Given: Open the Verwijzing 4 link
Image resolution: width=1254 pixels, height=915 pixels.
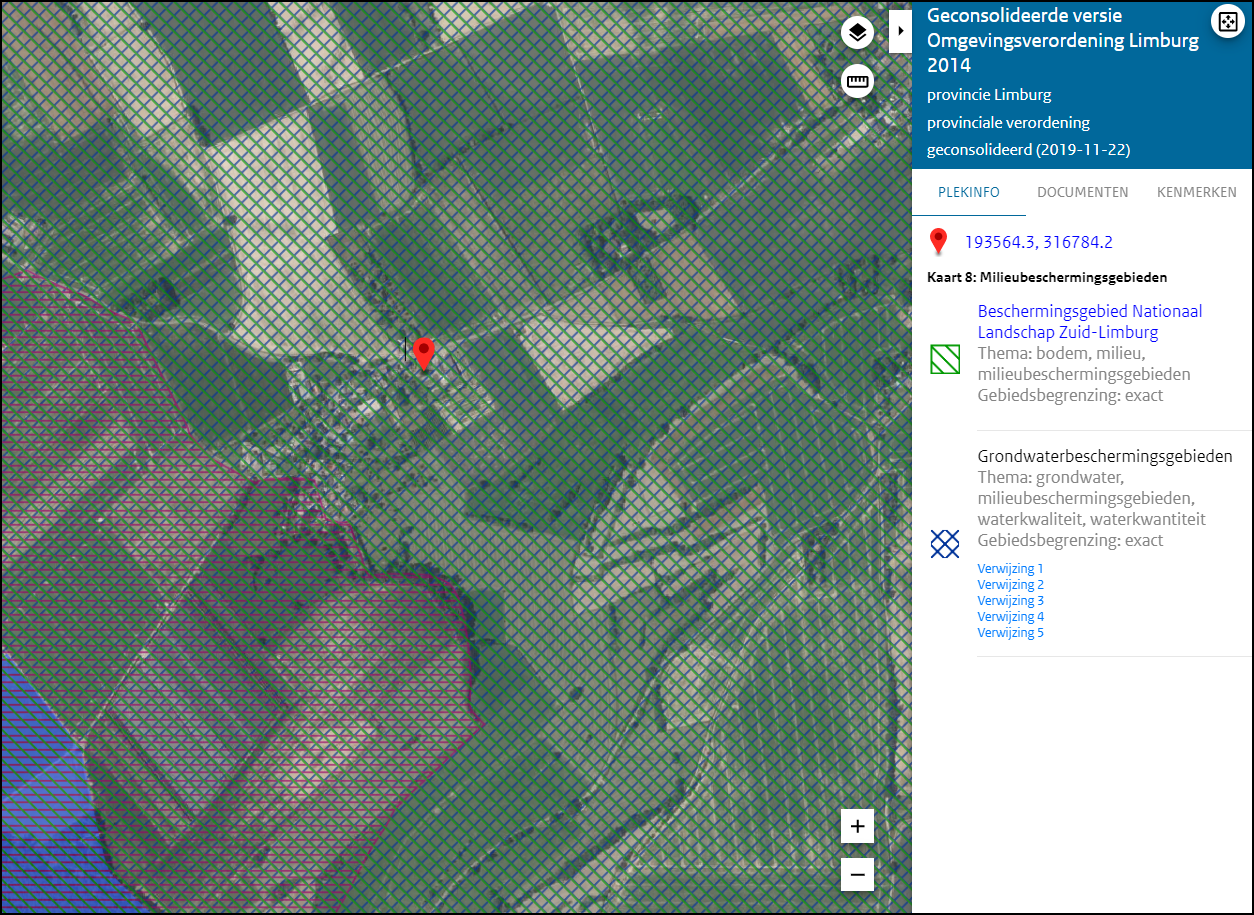Looking at the screenshot, I should point(1011,617).
